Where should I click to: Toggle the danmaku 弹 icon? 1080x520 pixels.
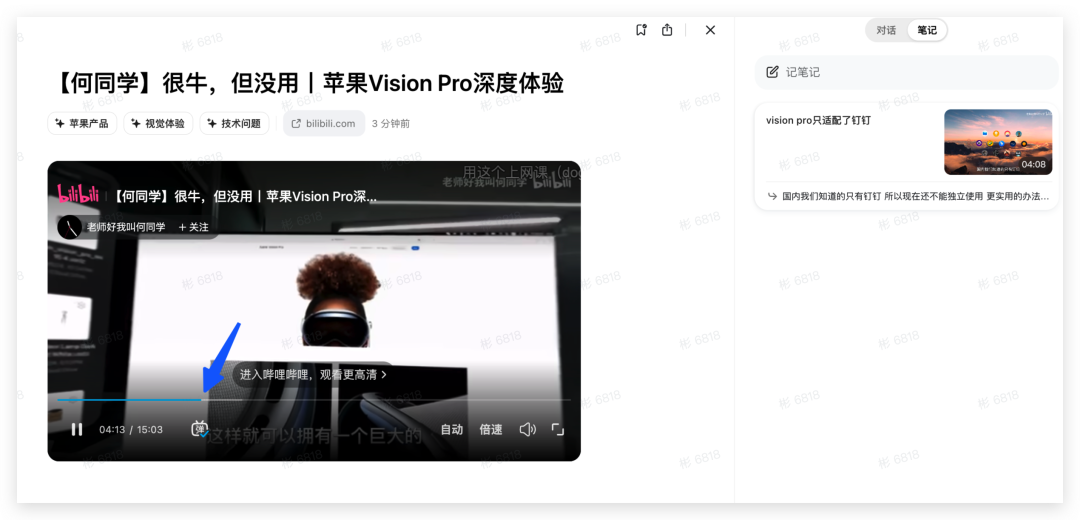tap(200, 429)
